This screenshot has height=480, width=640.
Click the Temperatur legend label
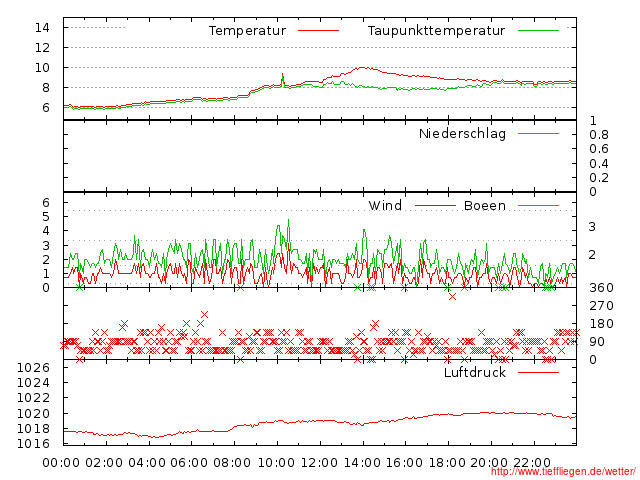tap(247, 31)
